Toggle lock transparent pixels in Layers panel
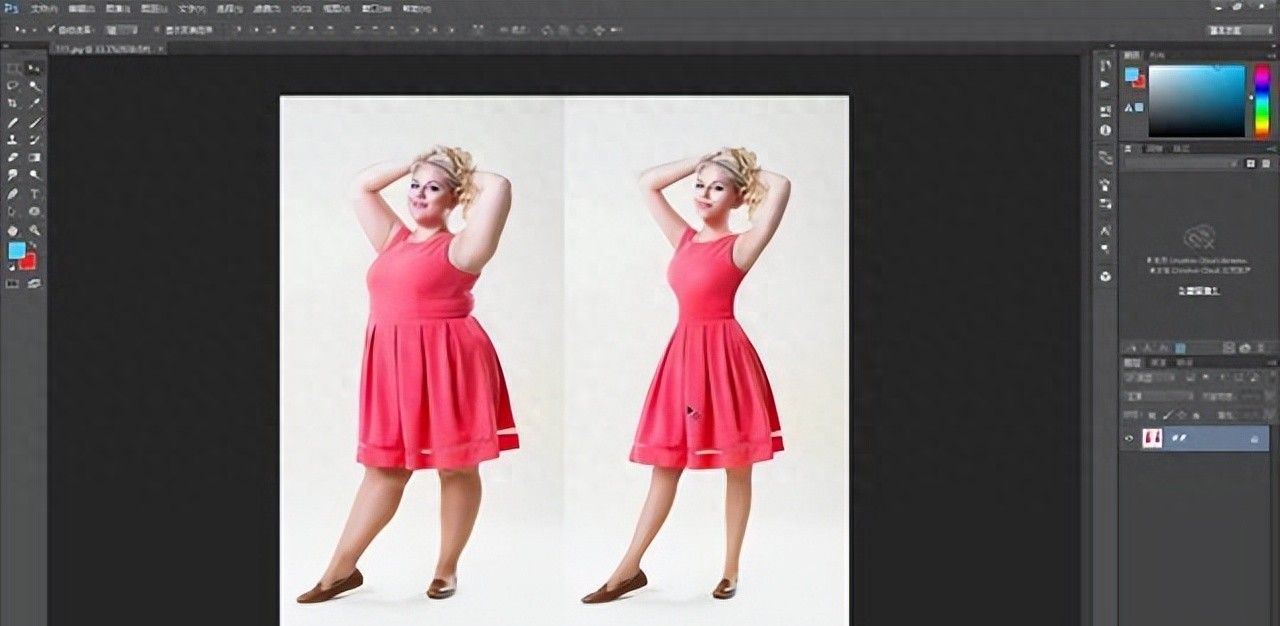 coord(1152,416)
